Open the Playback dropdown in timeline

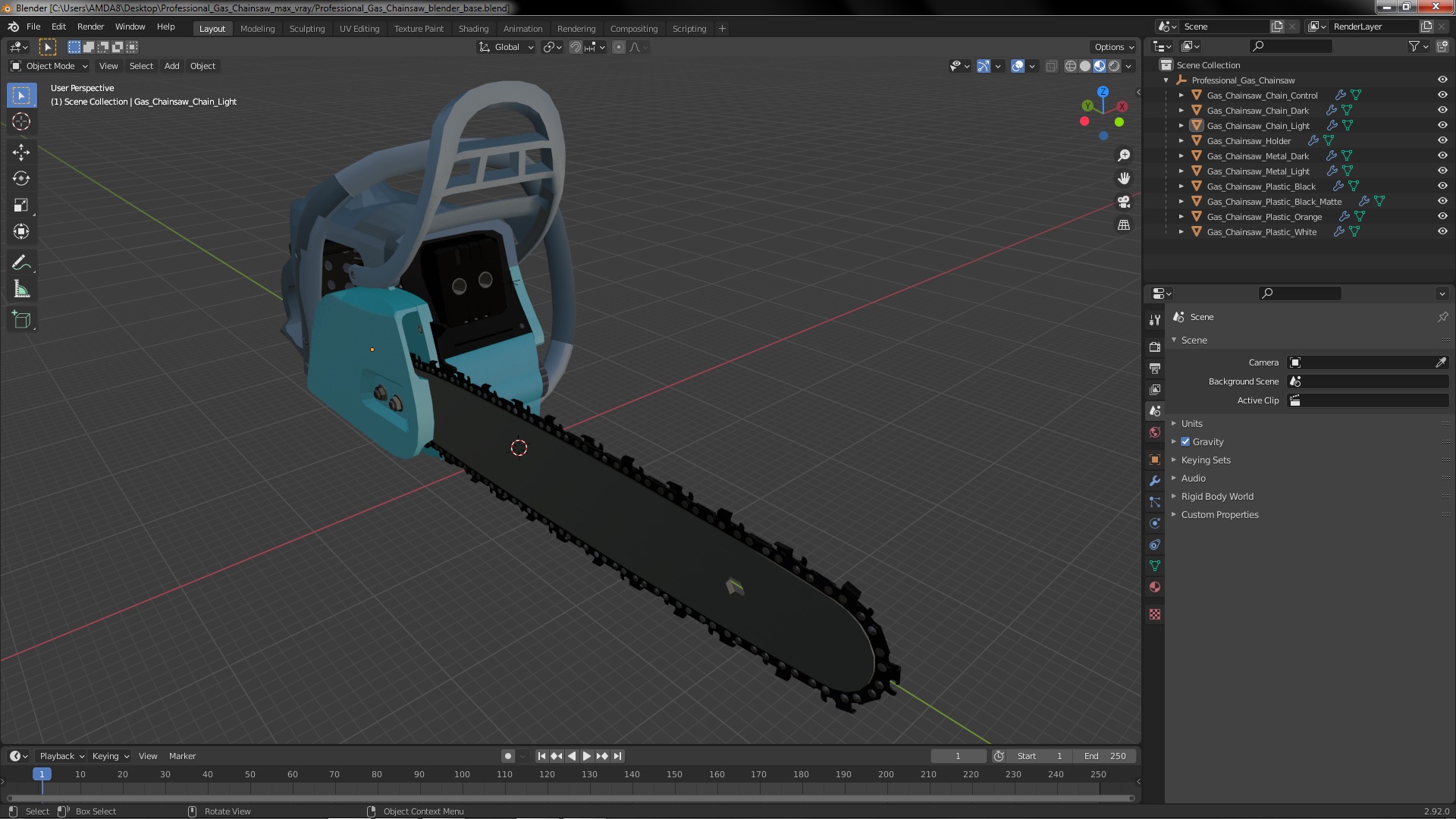pos(61,756)
